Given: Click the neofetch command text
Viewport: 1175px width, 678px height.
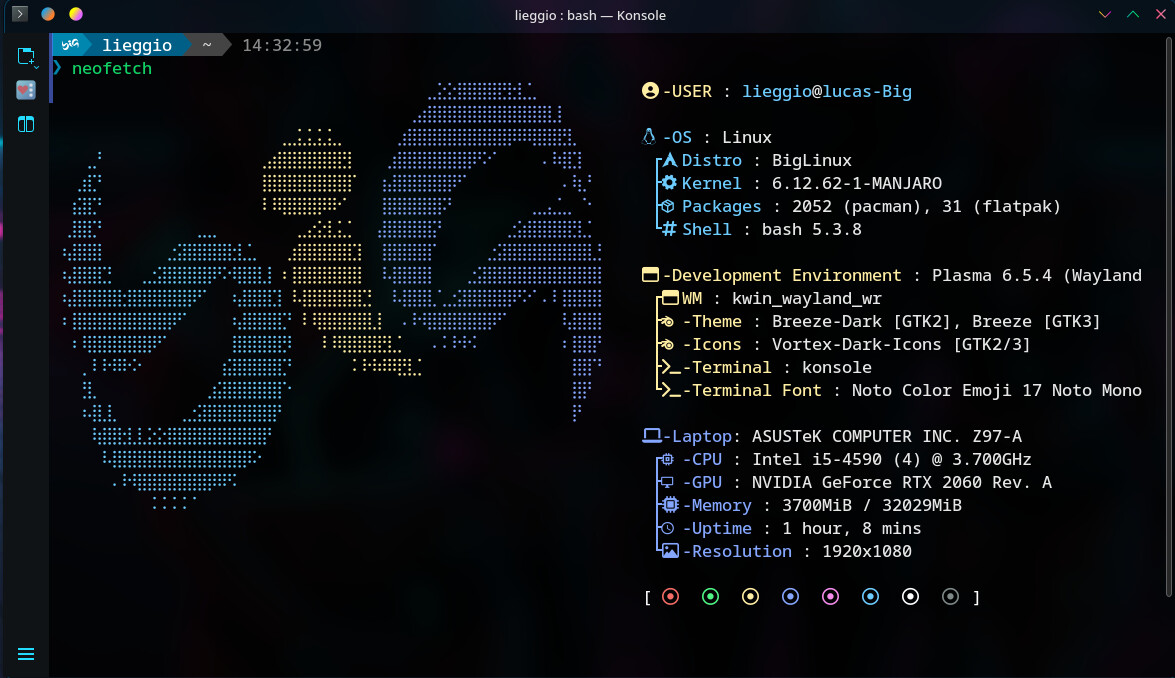Looking at the screenshot, I should (x=112, y=68).
